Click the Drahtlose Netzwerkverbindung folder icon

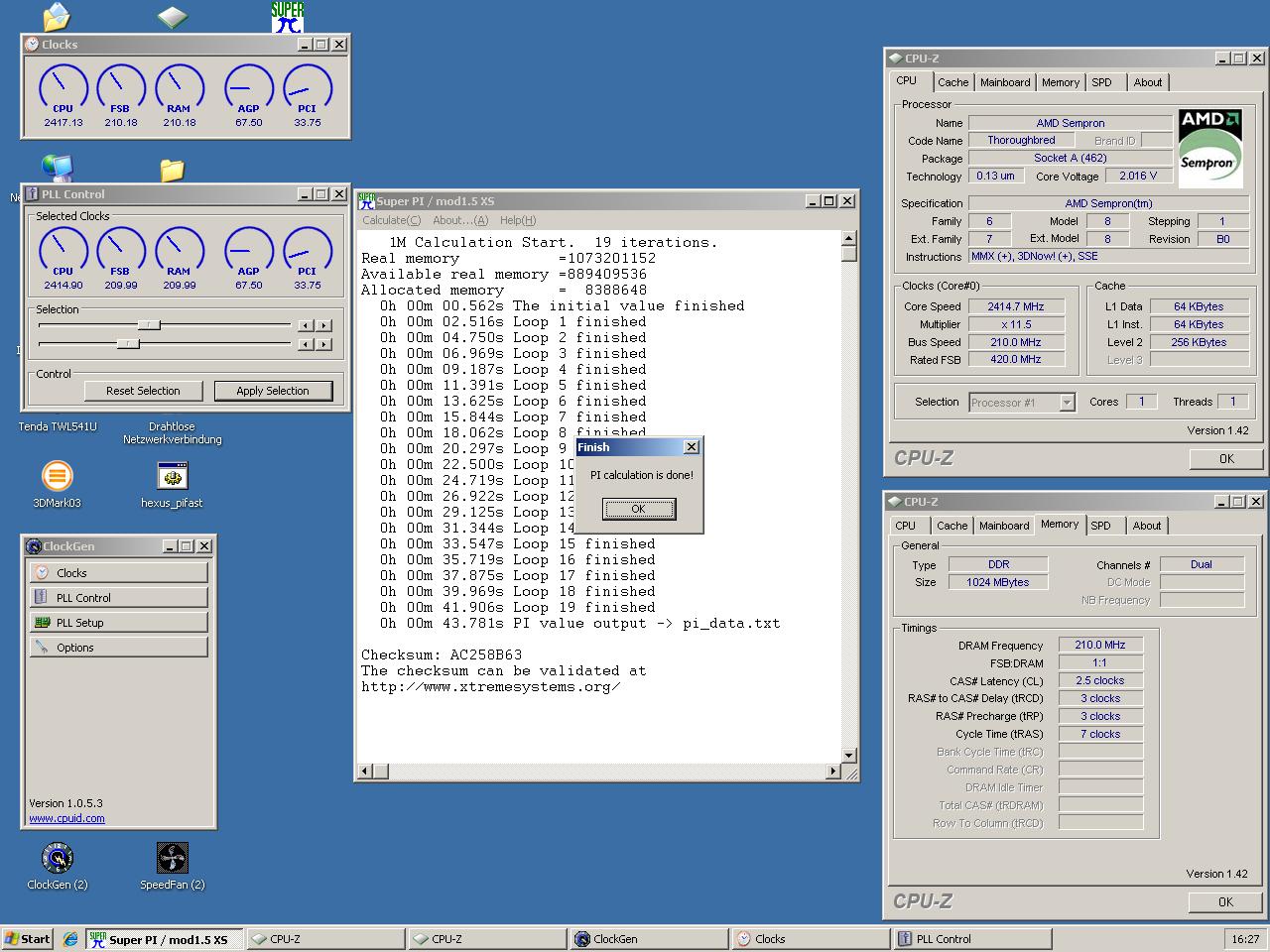coord(172,171)
